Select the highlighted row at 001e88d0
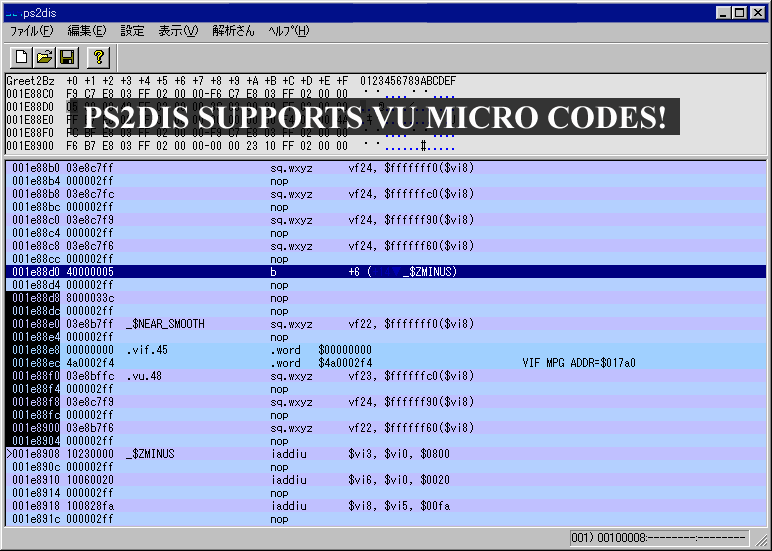772x551 pixels. 386,272
